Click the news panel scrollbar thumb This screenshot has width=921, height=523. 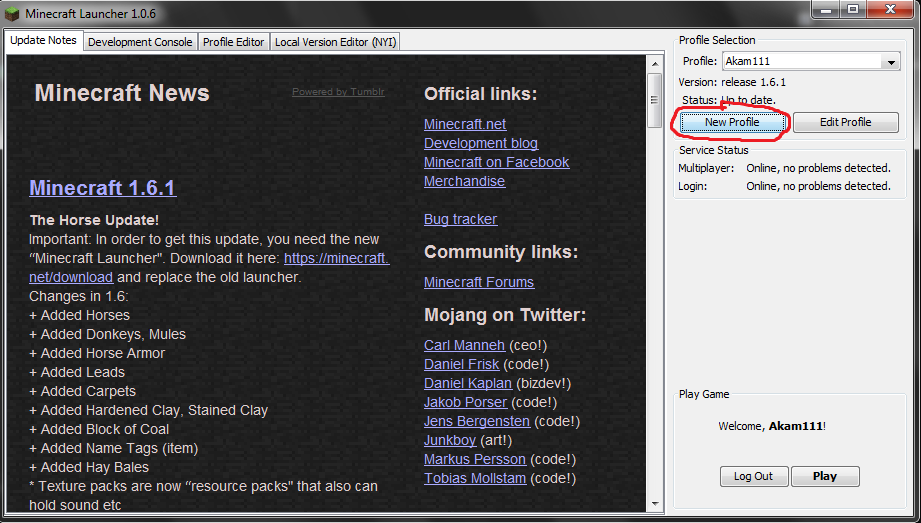[x=655, y=100]
